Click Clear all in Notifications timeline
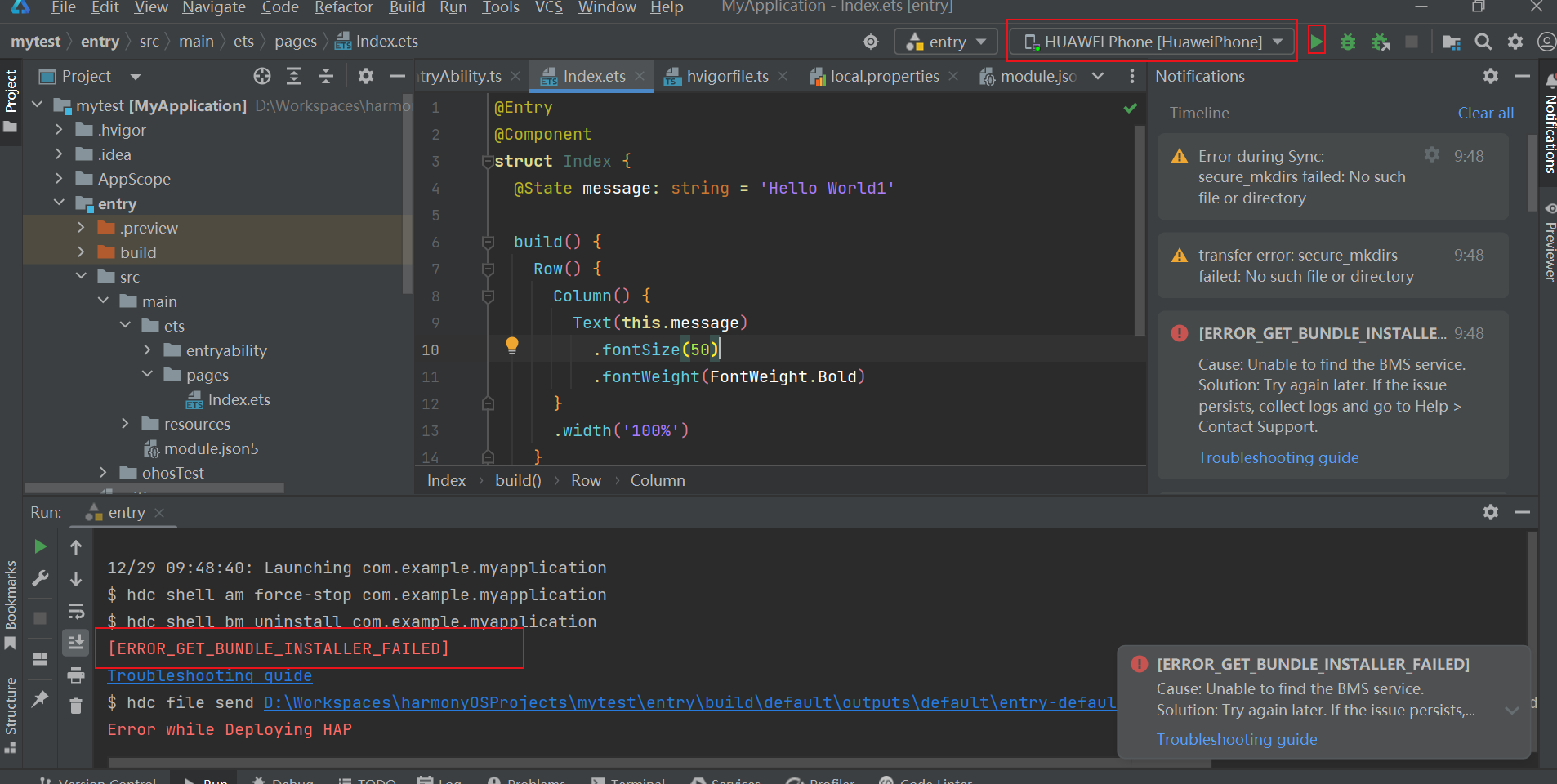 (x=1485, y=113)
